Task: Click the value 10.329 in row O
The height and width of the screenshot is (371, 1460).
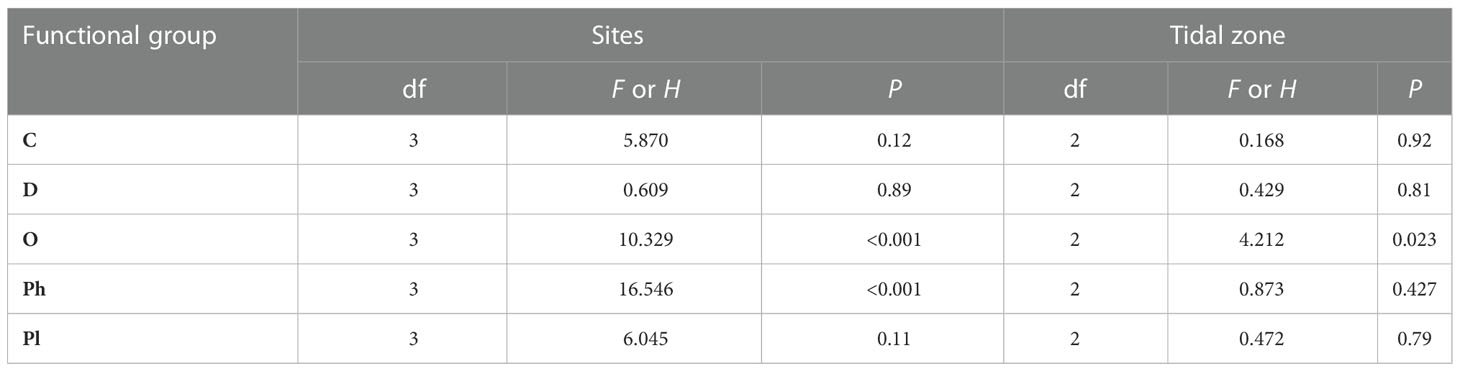Action: (x=634, y=239)
